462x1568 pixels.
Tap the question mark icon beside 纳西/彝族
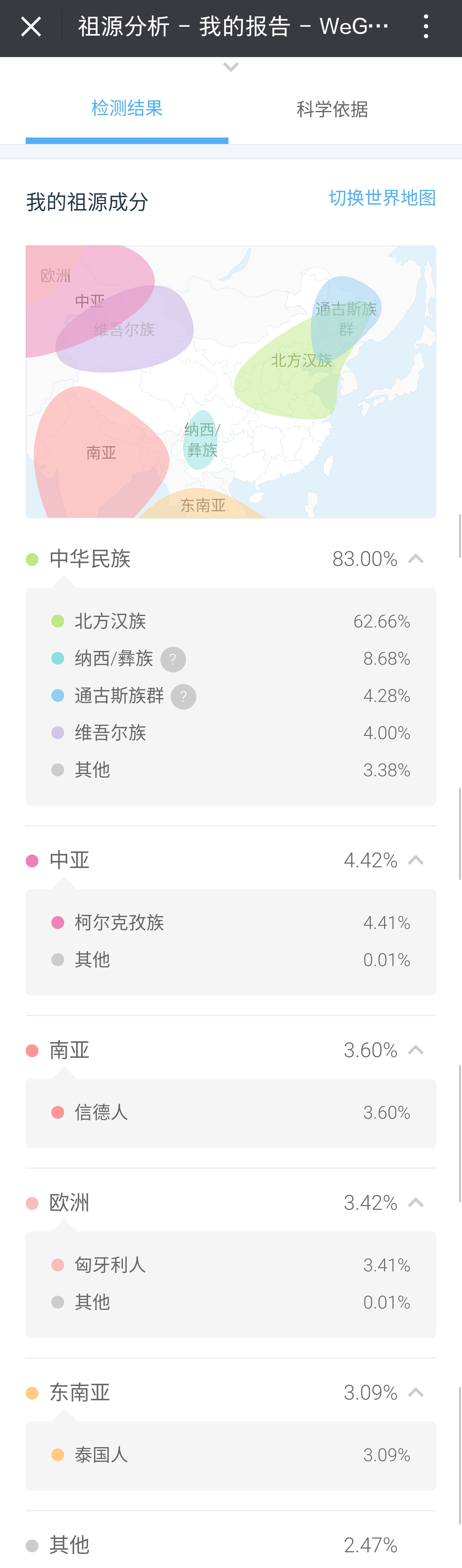pos(173,659)
